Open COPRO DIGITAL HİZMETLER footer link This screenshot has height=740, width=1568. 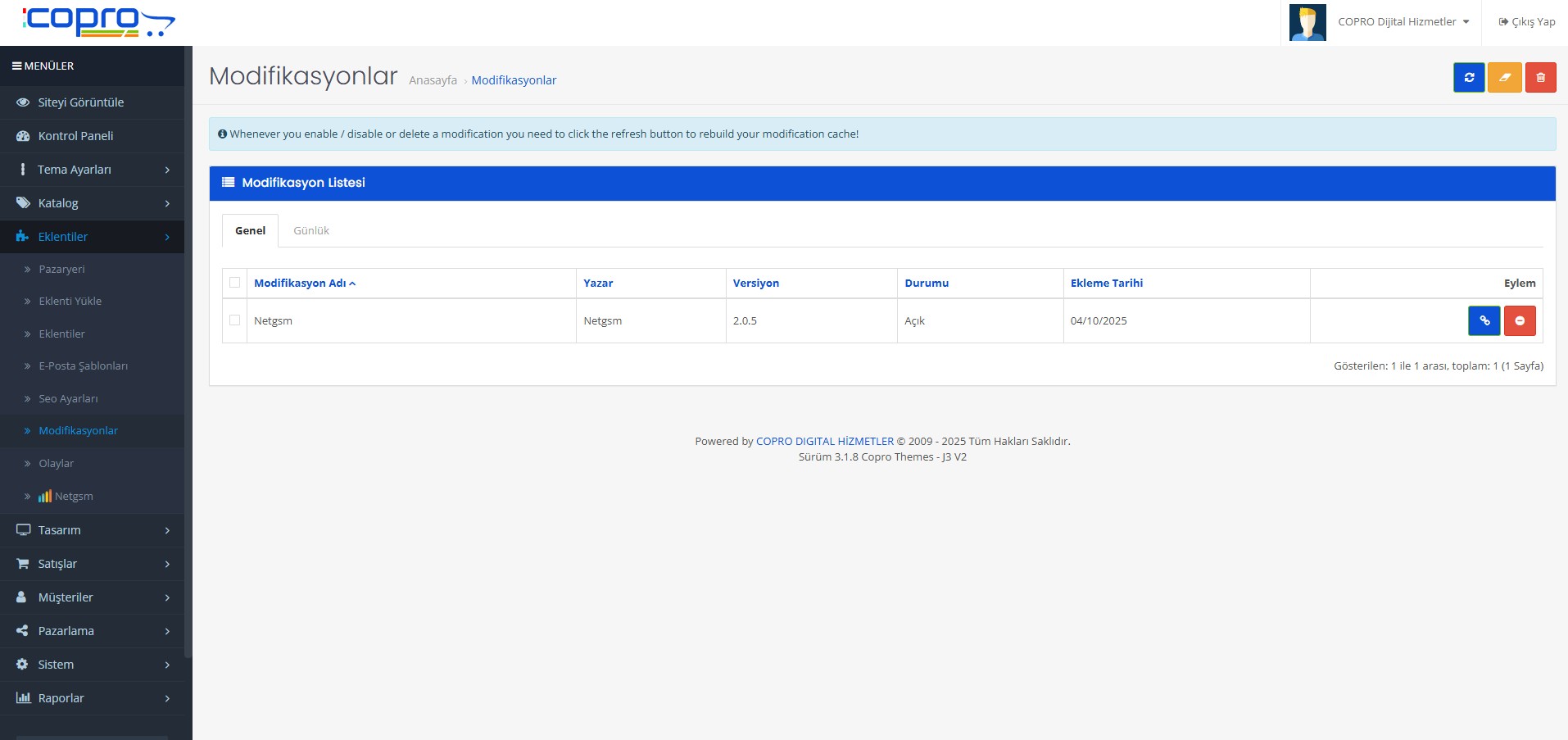(x=824, y=442)
